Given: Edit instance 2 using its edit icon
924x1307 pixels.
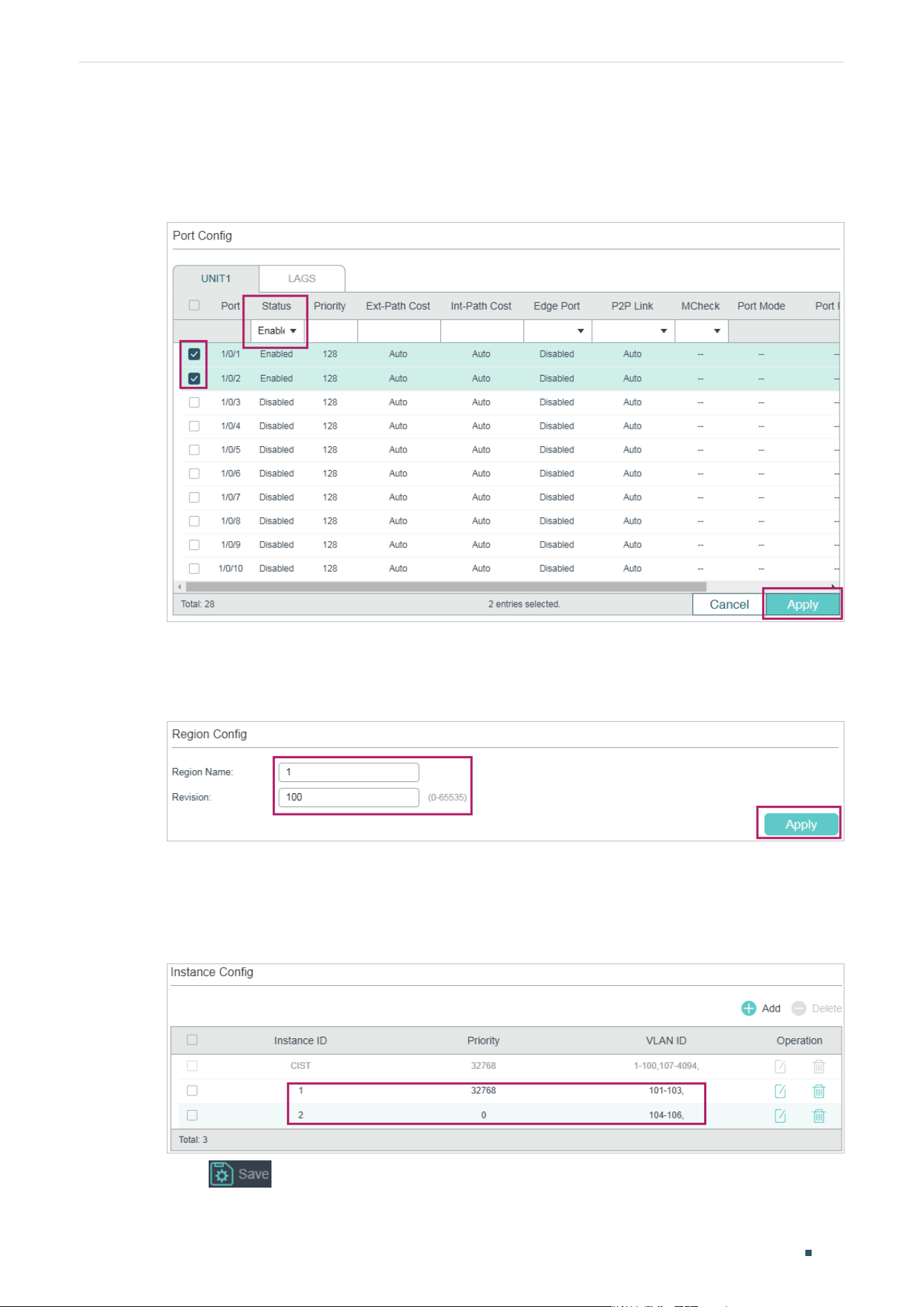Looking at the screenshot, I should [780, 1116].
